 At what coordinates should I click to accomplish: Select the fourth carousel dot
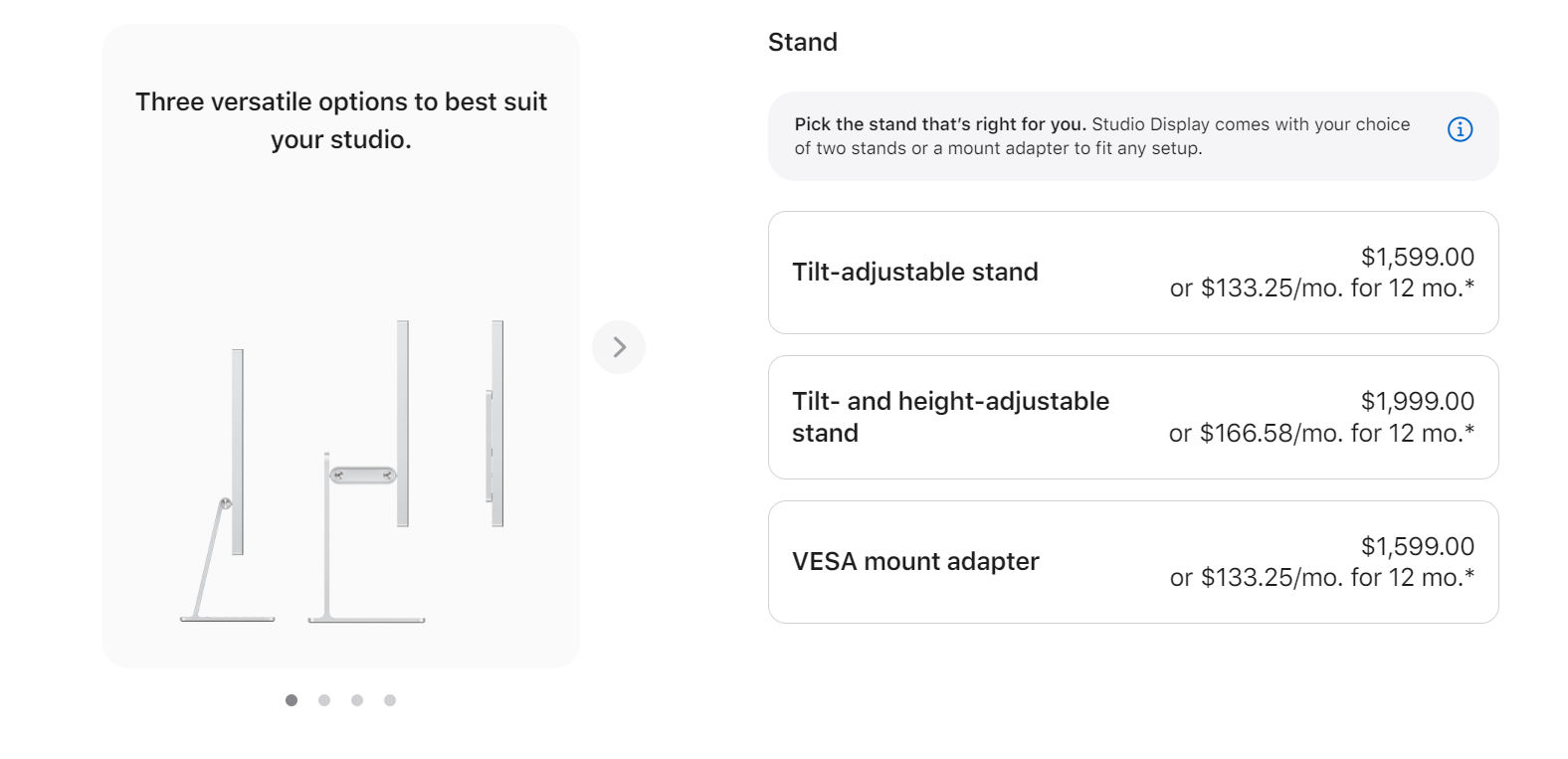390,699
